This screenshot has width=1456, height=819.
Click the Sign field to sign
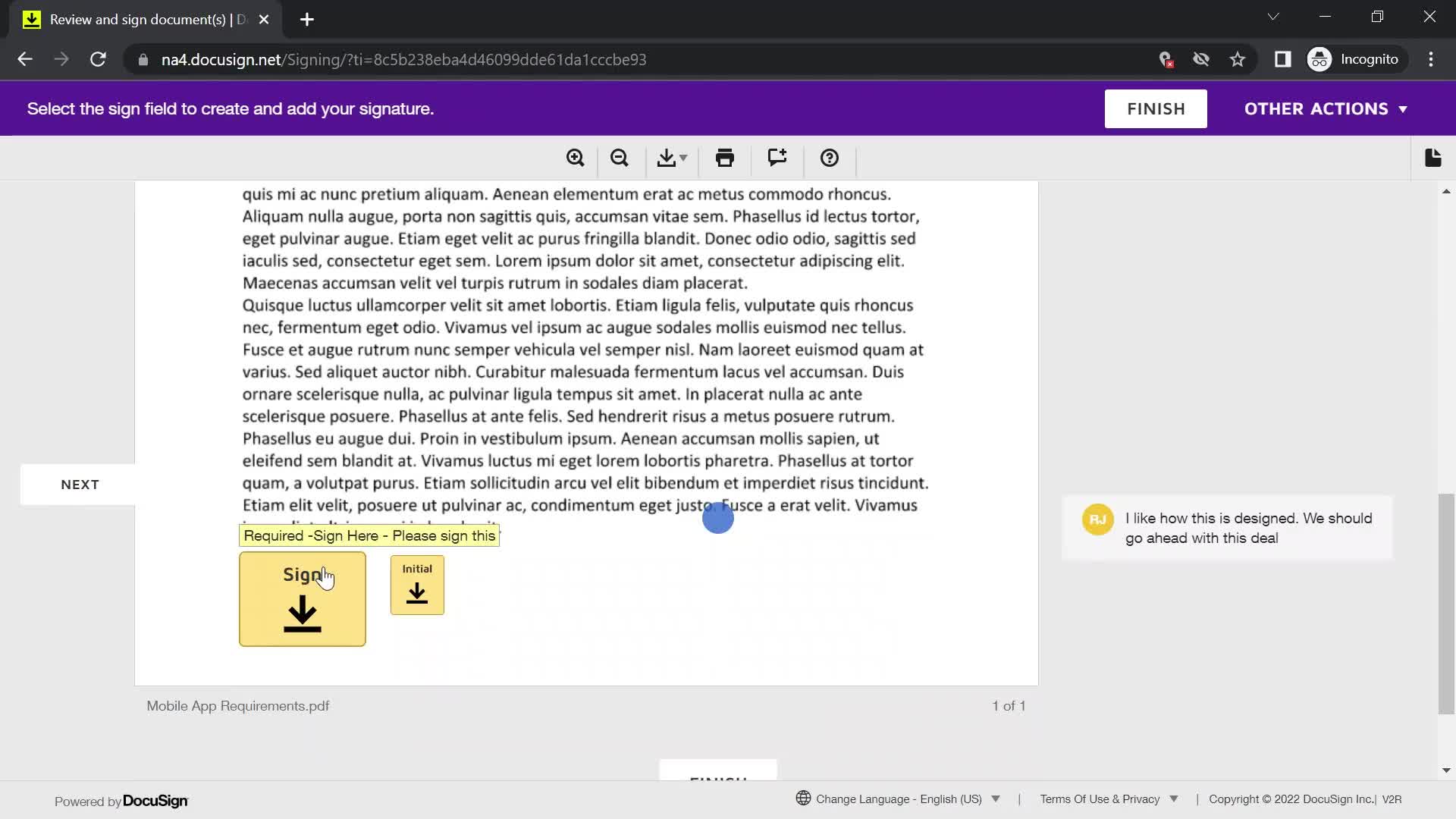303,597
